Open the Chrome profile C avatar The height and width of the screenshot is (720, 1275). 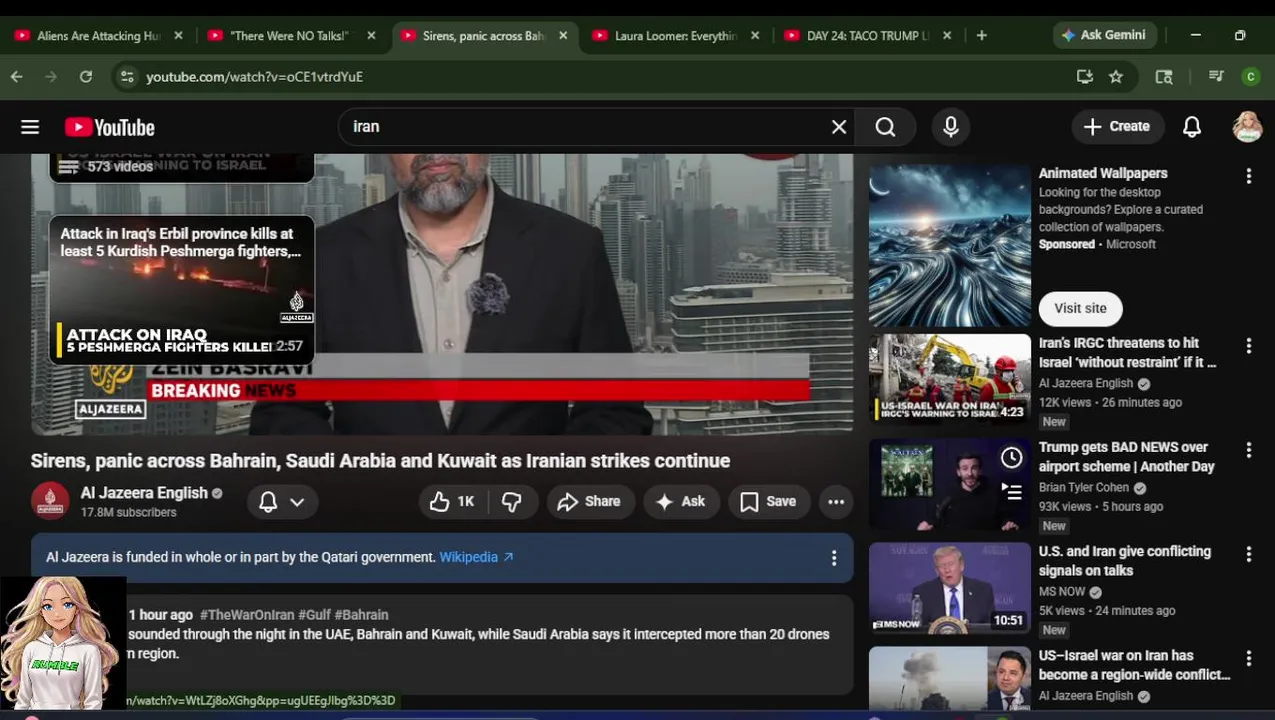(x=1250, y=76)
